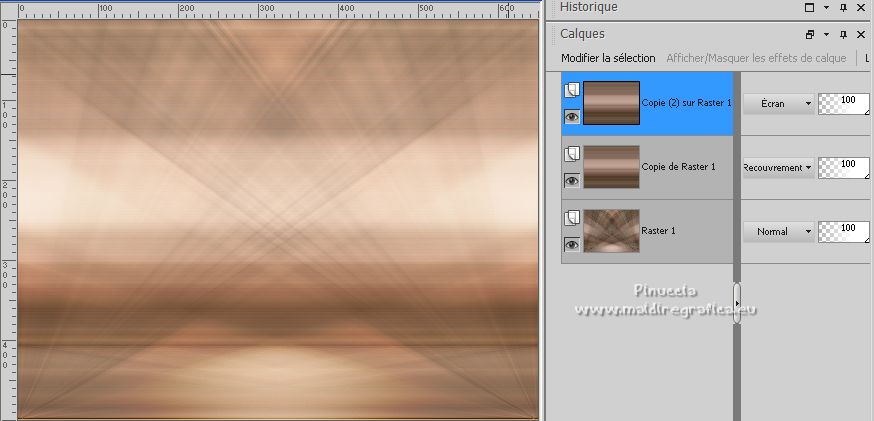This screenshot has height=421, width=874.
Task: Click opacity field of Raster 1 layer
Action: (843, 231)
